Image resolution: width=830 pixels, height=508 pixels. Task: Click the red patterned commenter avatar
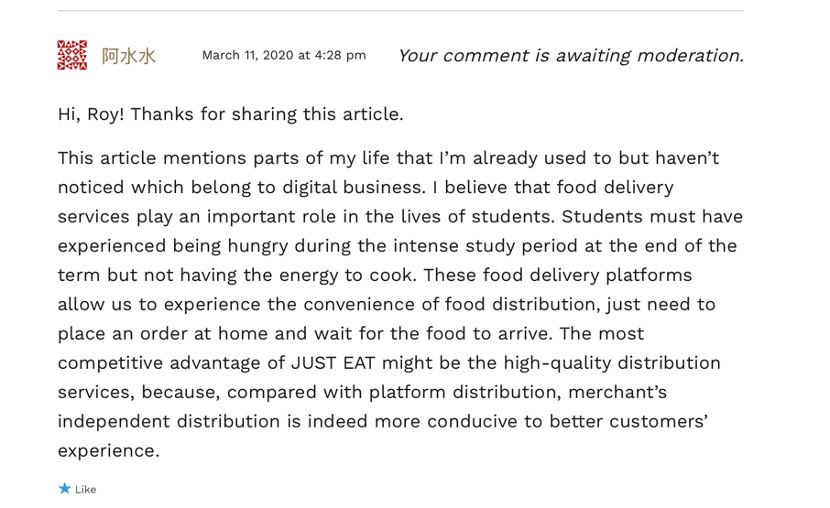tap(72, 55)
